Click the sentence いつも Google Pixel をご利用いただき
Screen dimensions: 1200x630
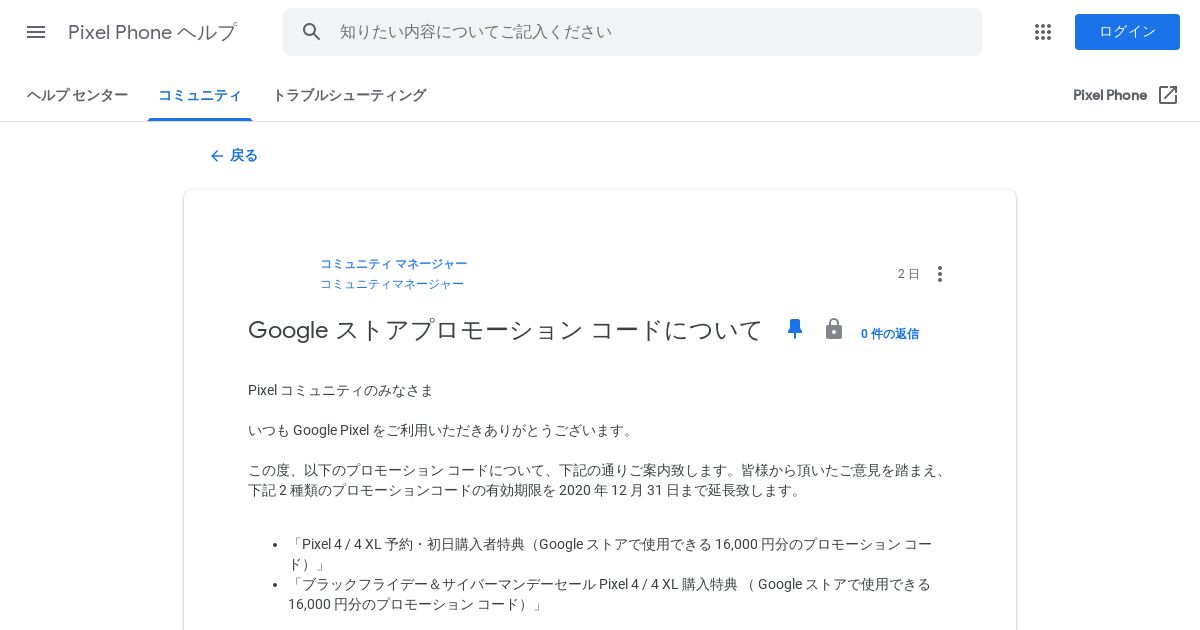(x=443, y=430)
